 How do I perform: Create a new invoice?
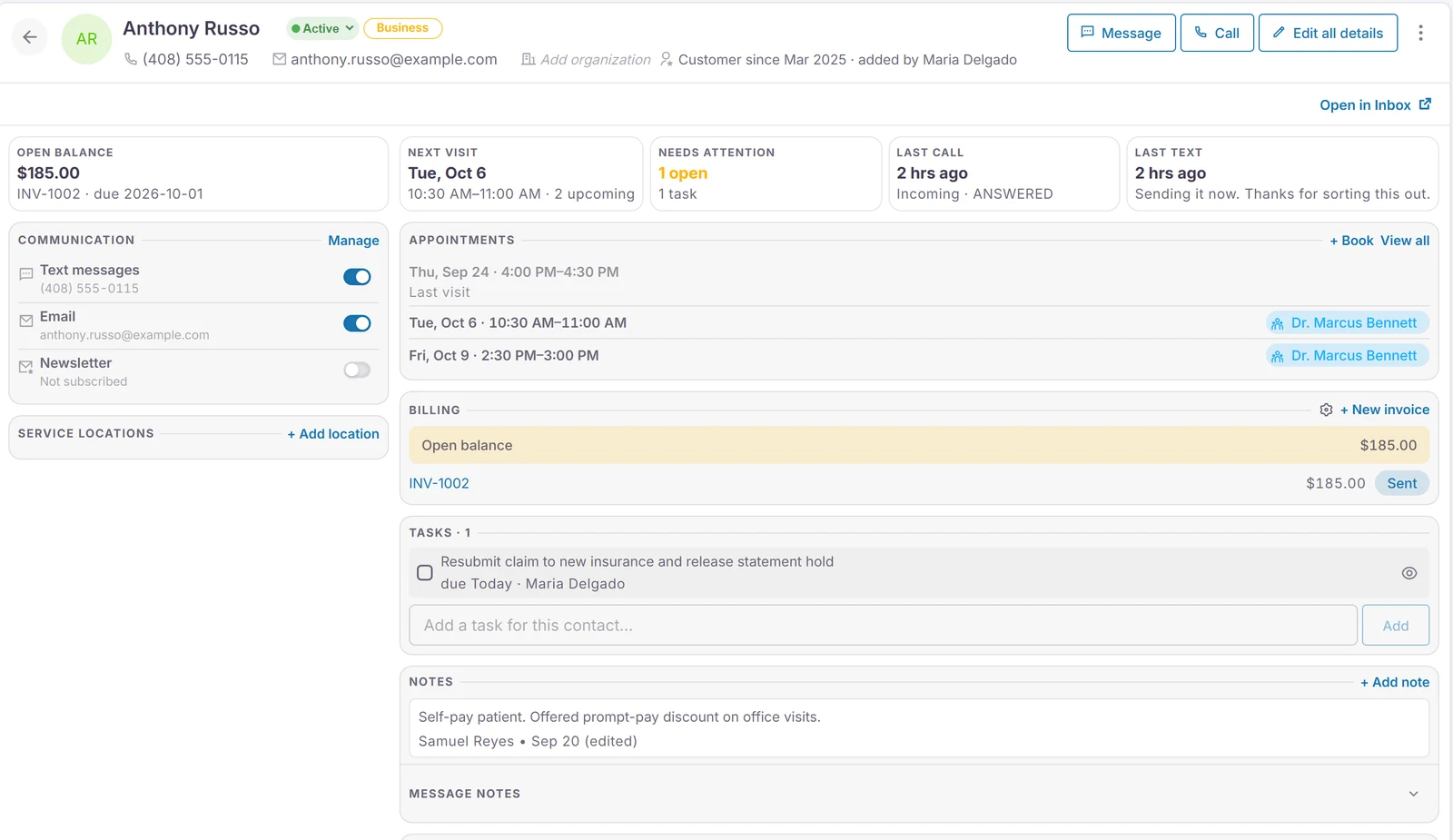click(1385, 410)
